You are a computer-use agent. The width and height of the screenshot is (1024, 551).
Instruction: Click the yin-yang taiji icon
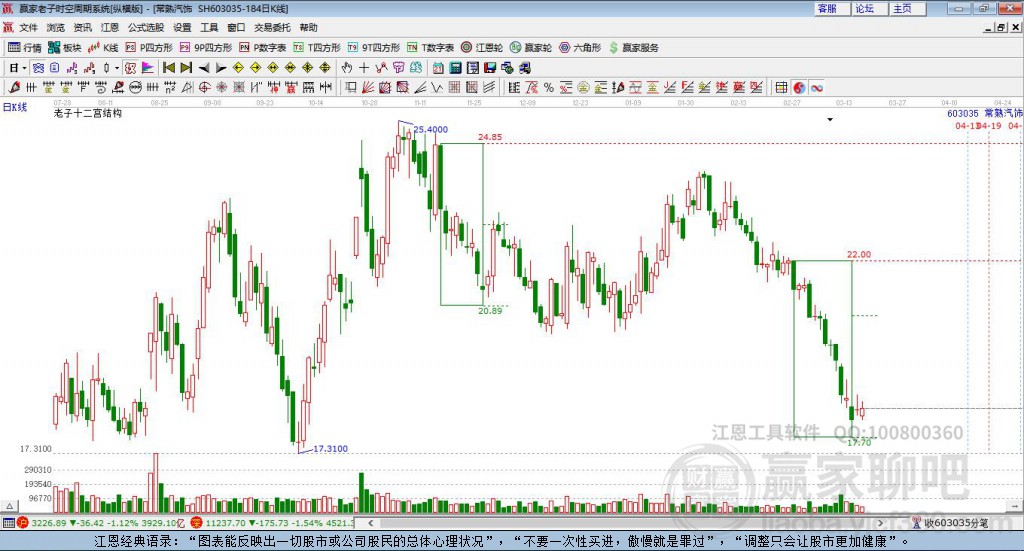tap(799, 87)
